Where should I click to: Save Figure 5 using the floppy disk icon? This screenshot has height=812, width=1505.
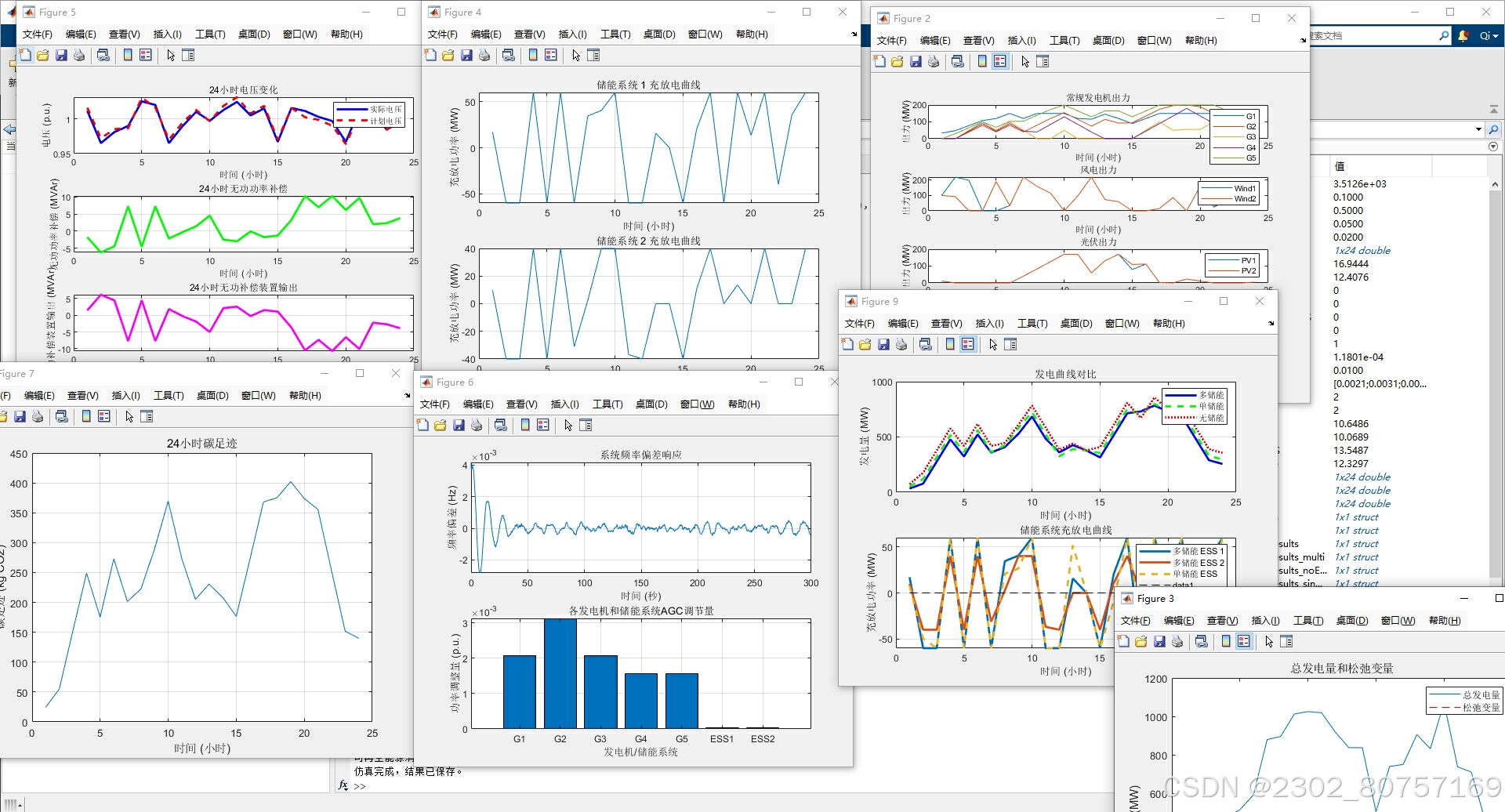coord(61,55)
